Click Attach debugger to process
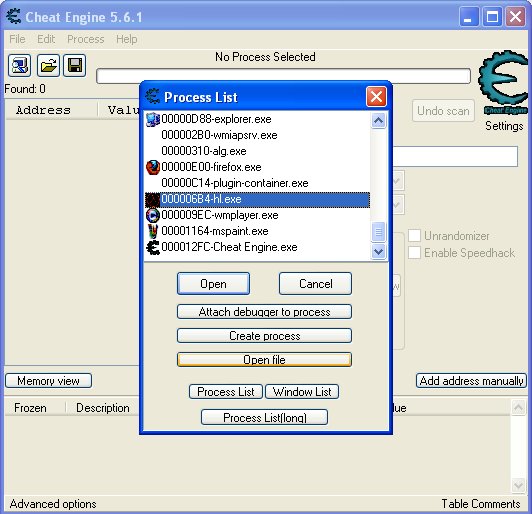The height and width of the screenshot is (514, 532). pyautogui.click(x=264, y=312)
